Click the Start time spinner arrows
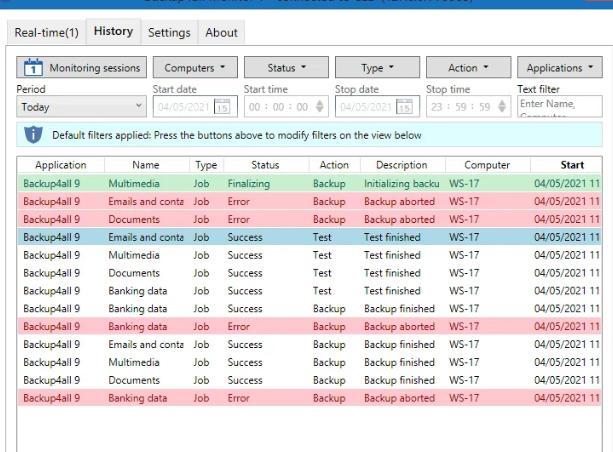The image size is (613, 452). 319,106
